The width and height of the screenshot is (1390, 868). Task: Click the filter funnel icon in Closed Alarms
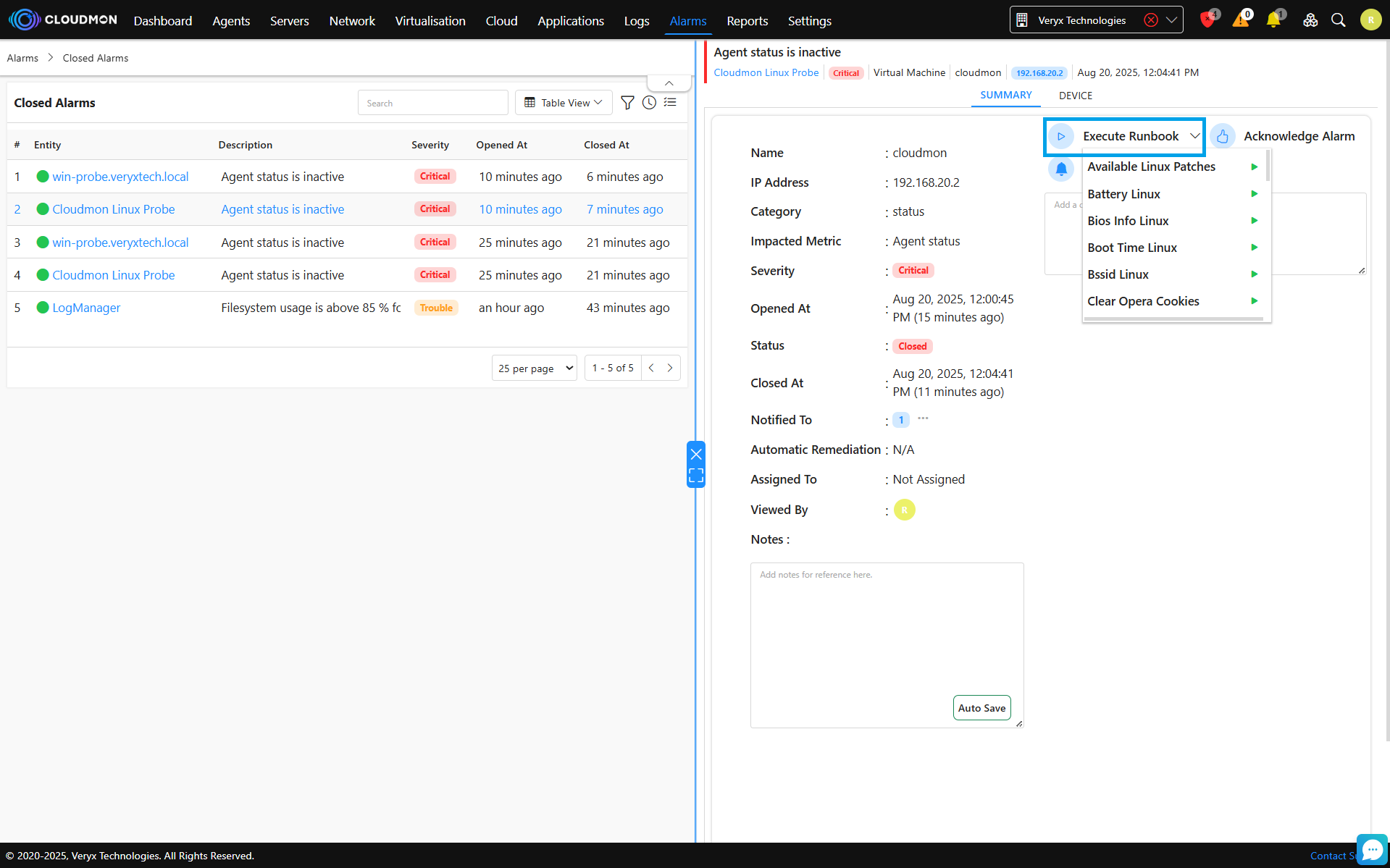coord(627,103)
